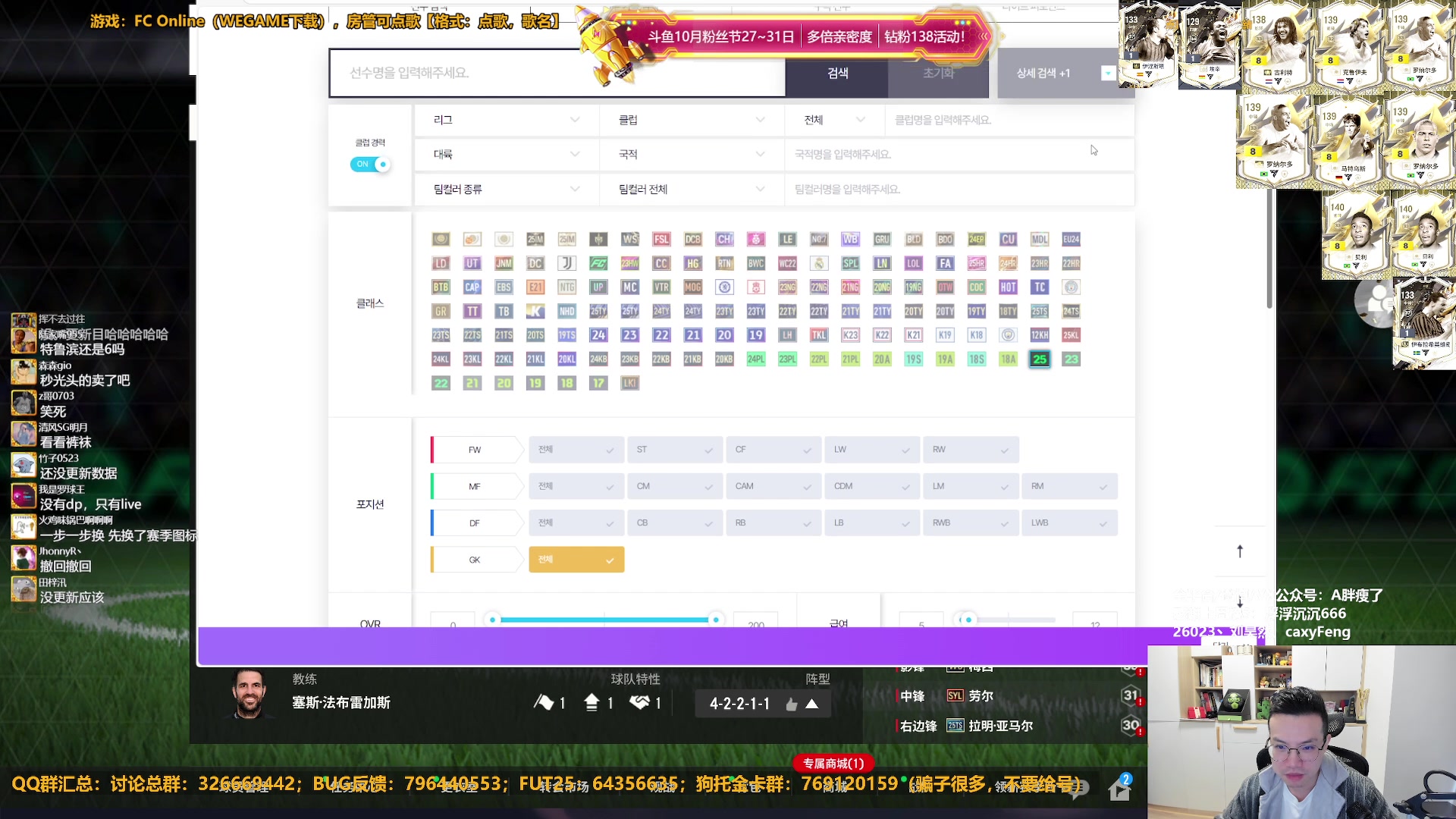The height and width of the screenshot is (819, 1456).
Task: Select the BTB class icon
Action: pos(441,287)
